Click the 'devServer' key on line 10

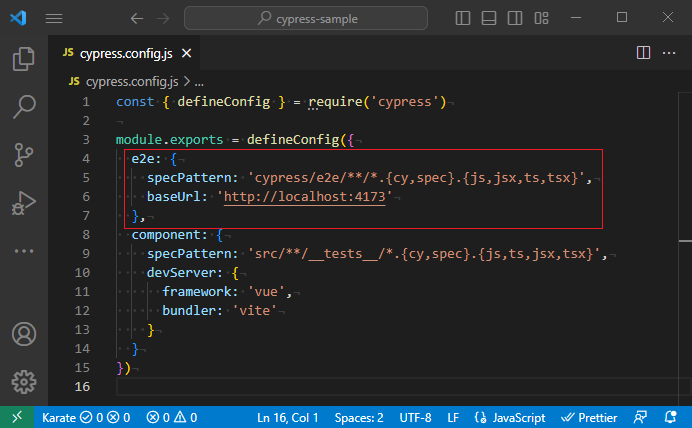pos(181,272)
